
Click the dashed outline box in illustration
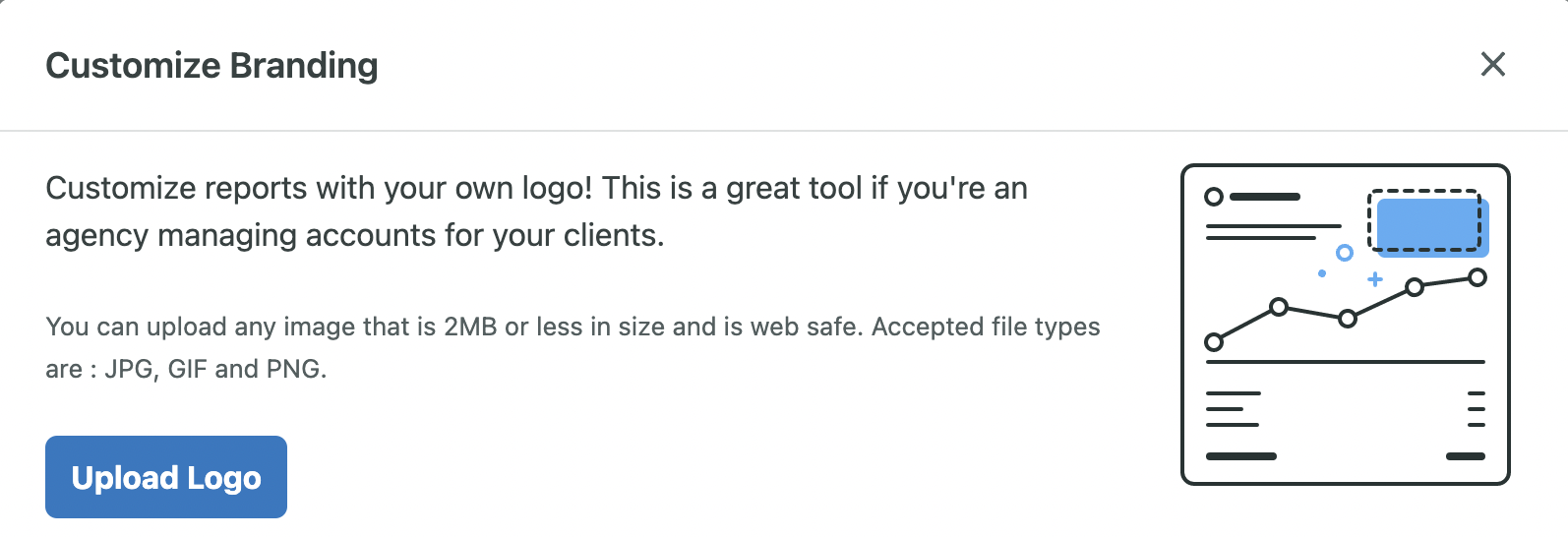click(x=1423, y=220)
